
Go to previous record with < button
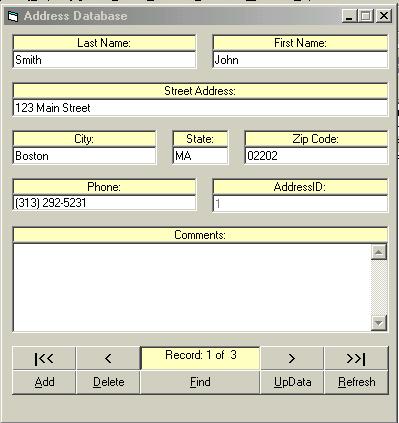pos(108,358)
